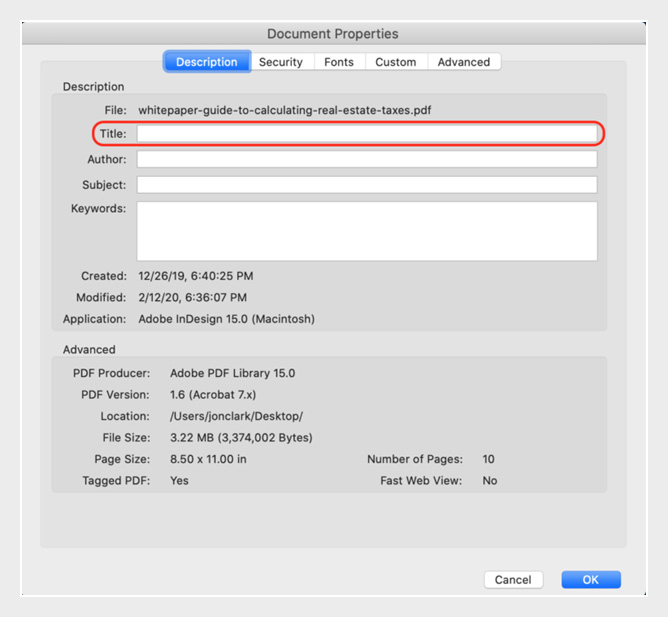The width and height of the screenshot is (668, 617).
Task: Select the Fonts tab
Action: point(339,62)
